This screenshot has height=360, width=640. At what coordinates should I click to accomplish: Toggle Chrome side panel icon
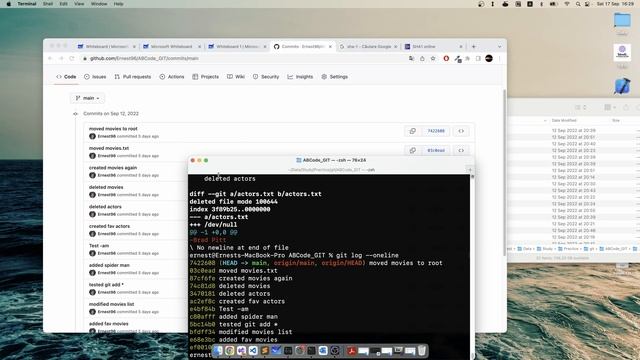click(x=478, y=58)
